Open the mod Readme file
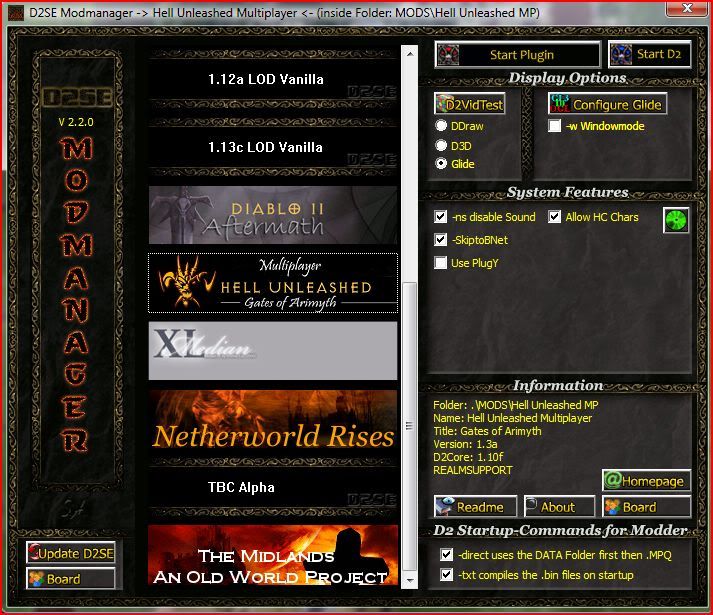Viewport: 713px width, 615px height. [x=475, y=506]
